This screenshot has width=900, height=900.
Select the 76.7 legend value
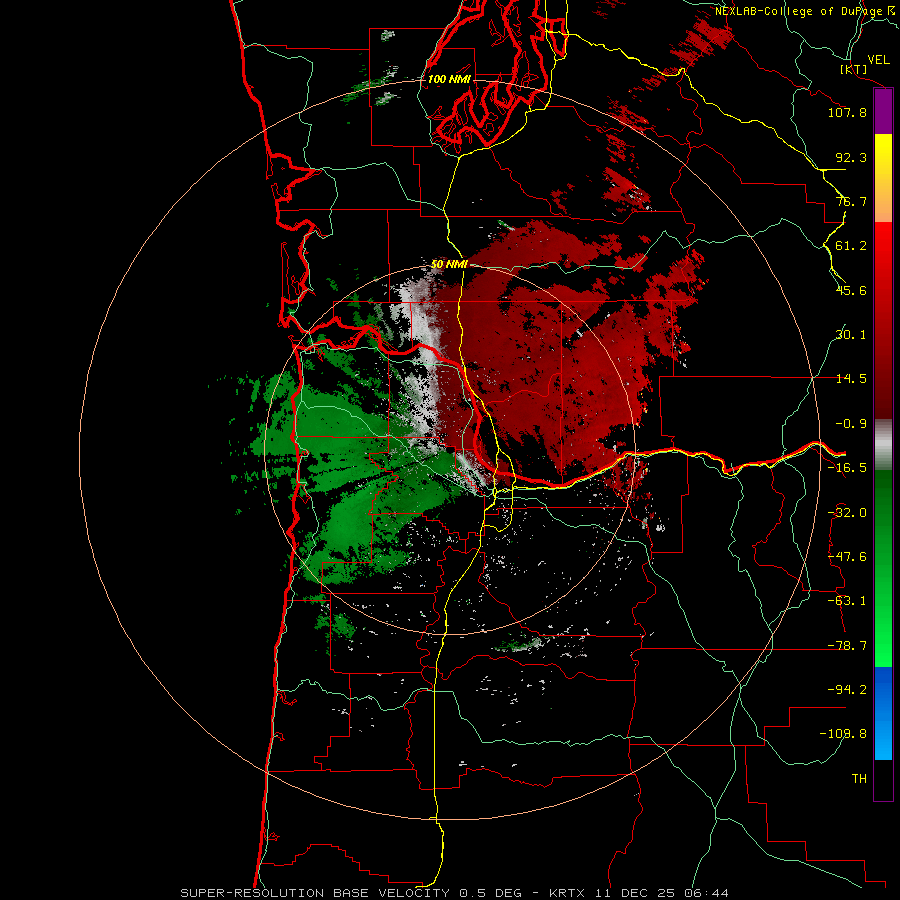click(x=851, y=201)
